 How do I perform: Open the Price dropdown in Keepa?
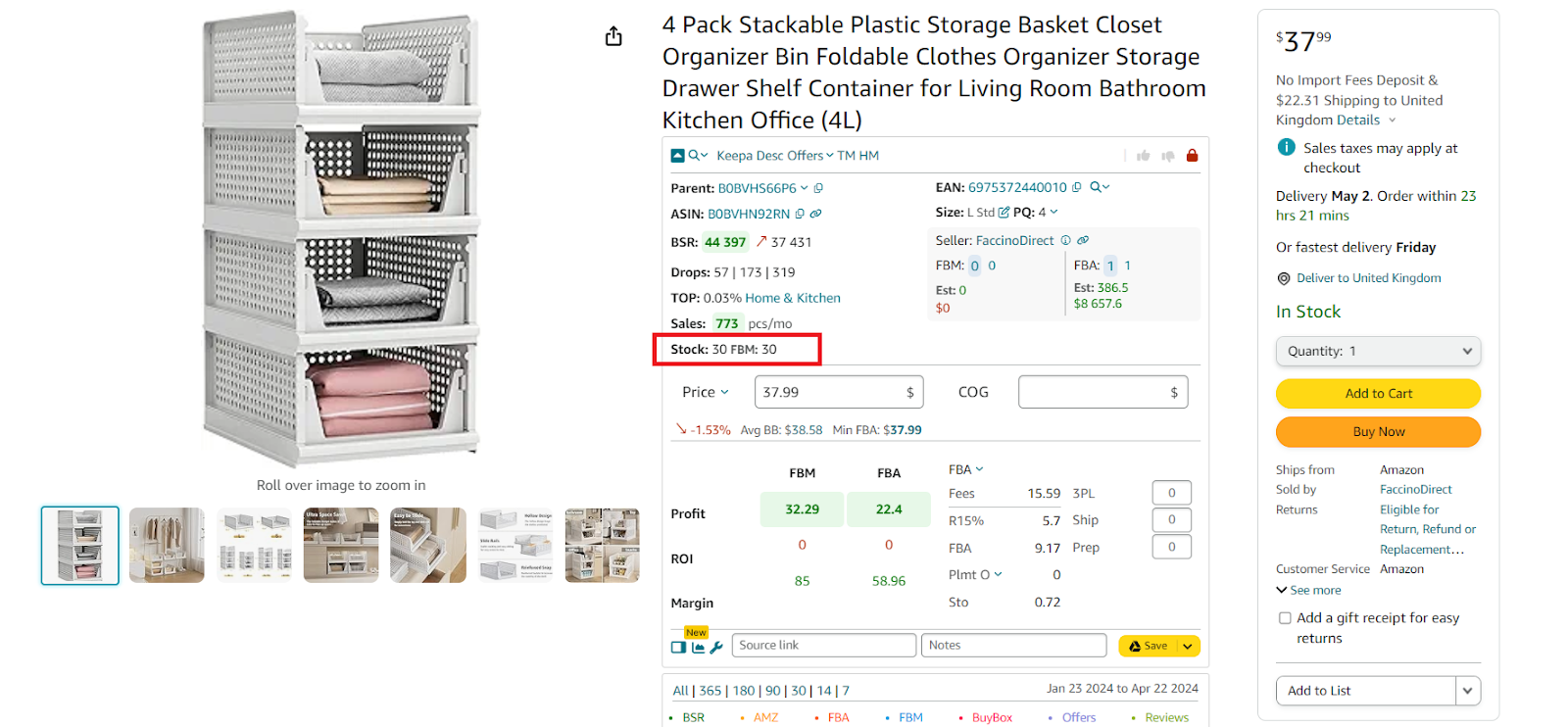point(703,391)
